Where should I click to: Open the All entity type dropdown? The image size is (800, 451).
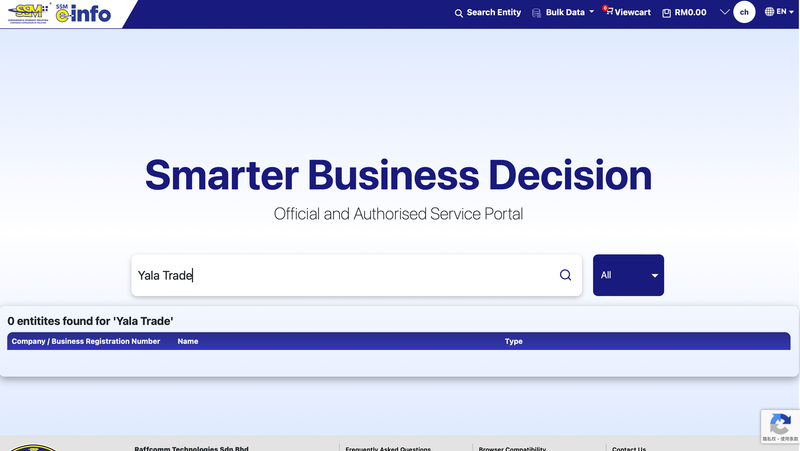(x=628, y=275)
